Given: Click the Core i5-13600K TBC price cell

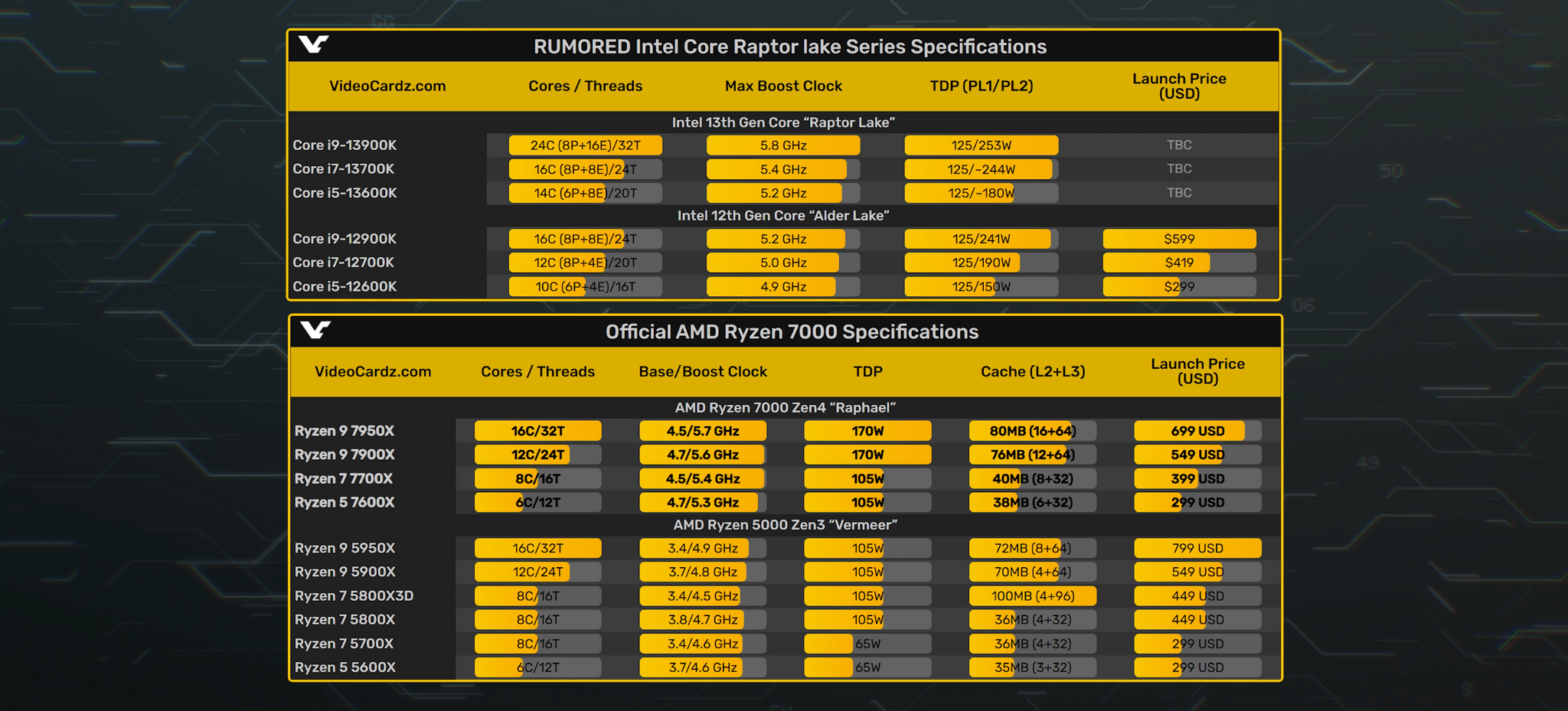Looking at the screenshot, I should (1178, 193).
